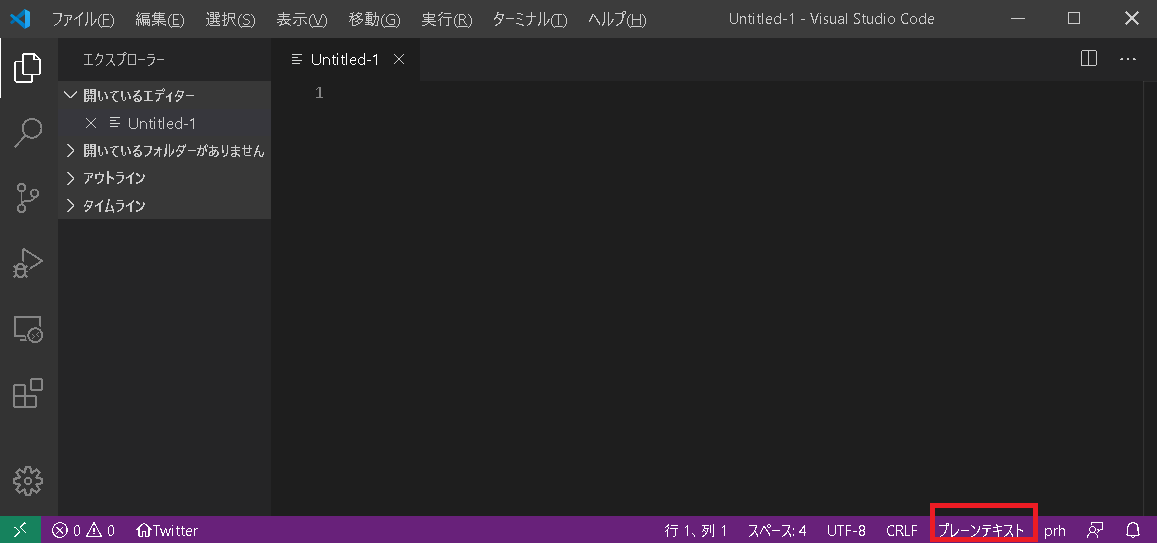Screen dimensions: 1157x543
Task: Open the 編集 menu
Action: point(159,19)
